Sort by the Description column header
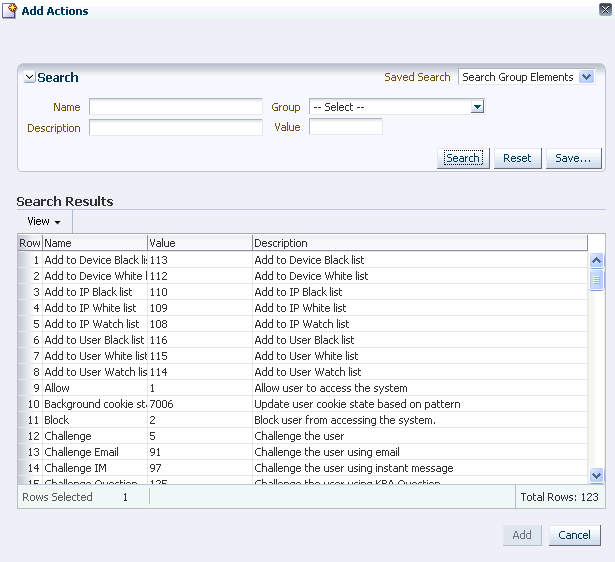Image resolution: width=615 pixels, height=562 pixels. point(420,243)
